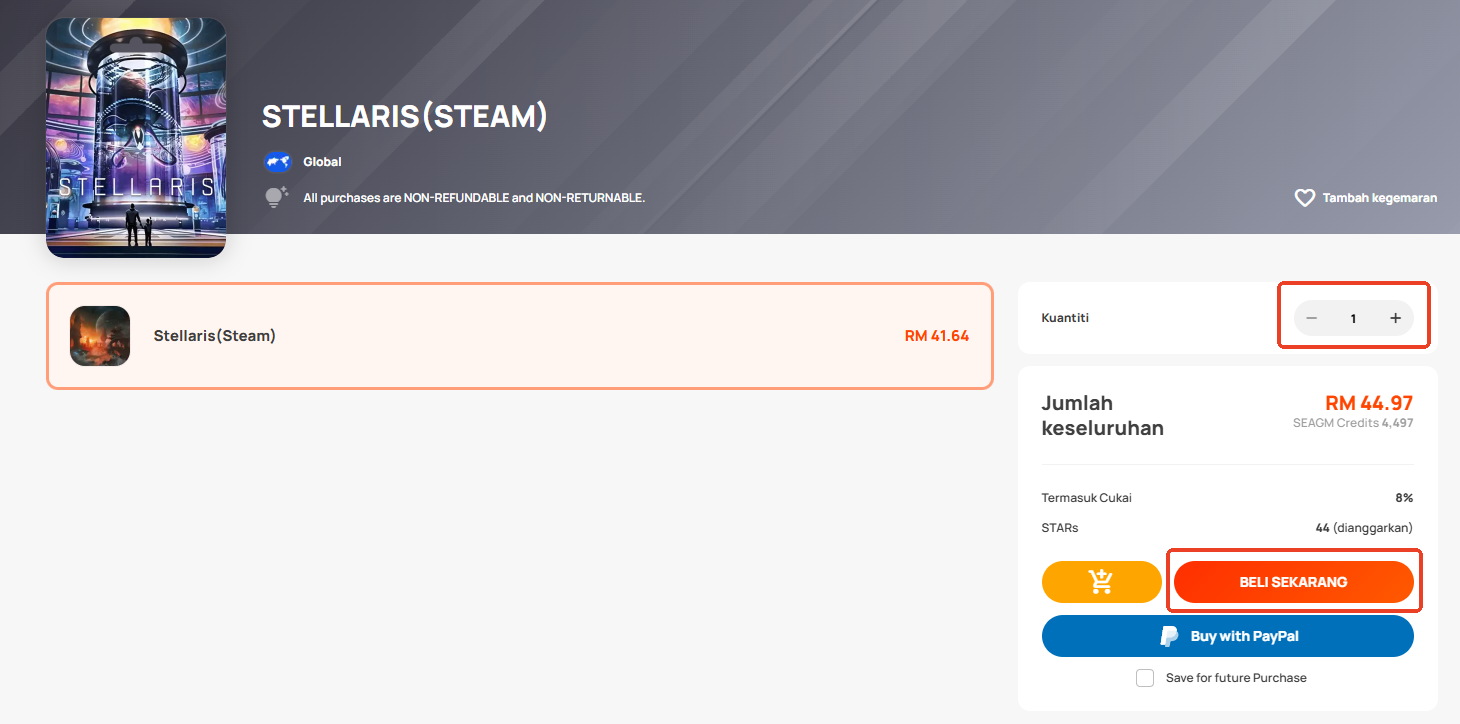Click the small Stellaris product icon

pos(100,336)
